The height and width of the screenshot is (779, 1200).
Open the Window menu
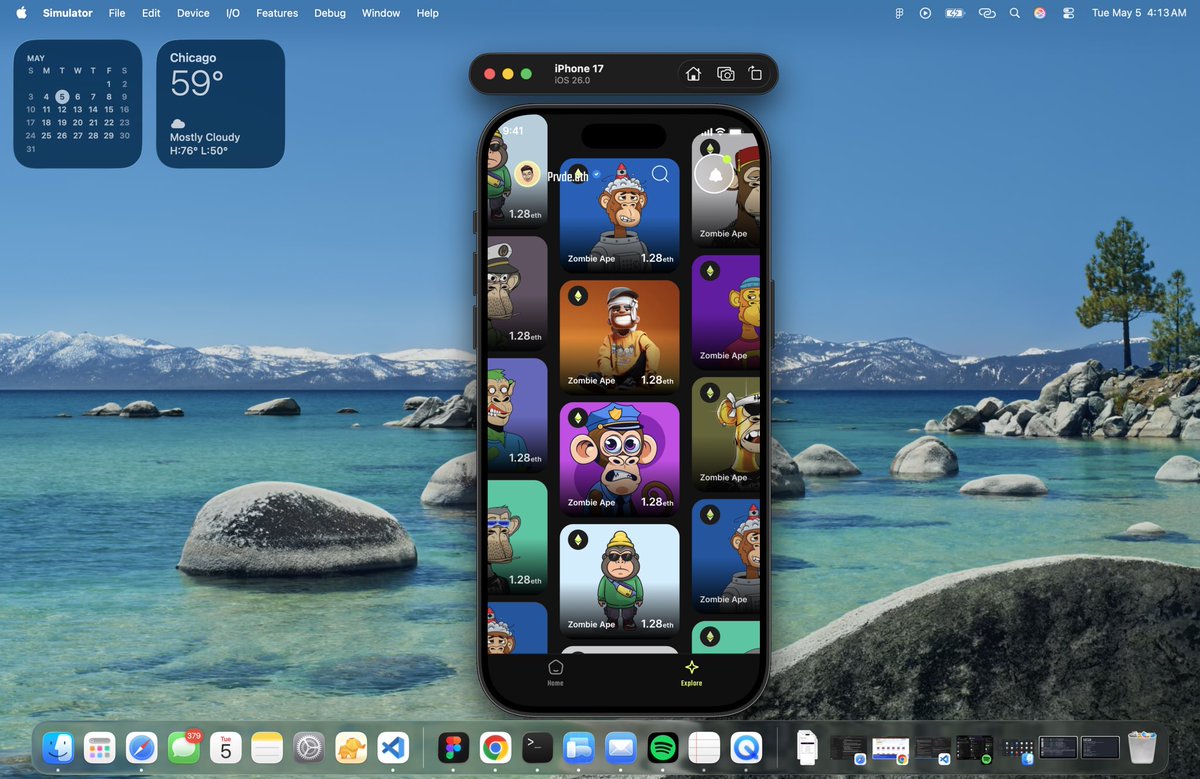[x=381, y=13]
